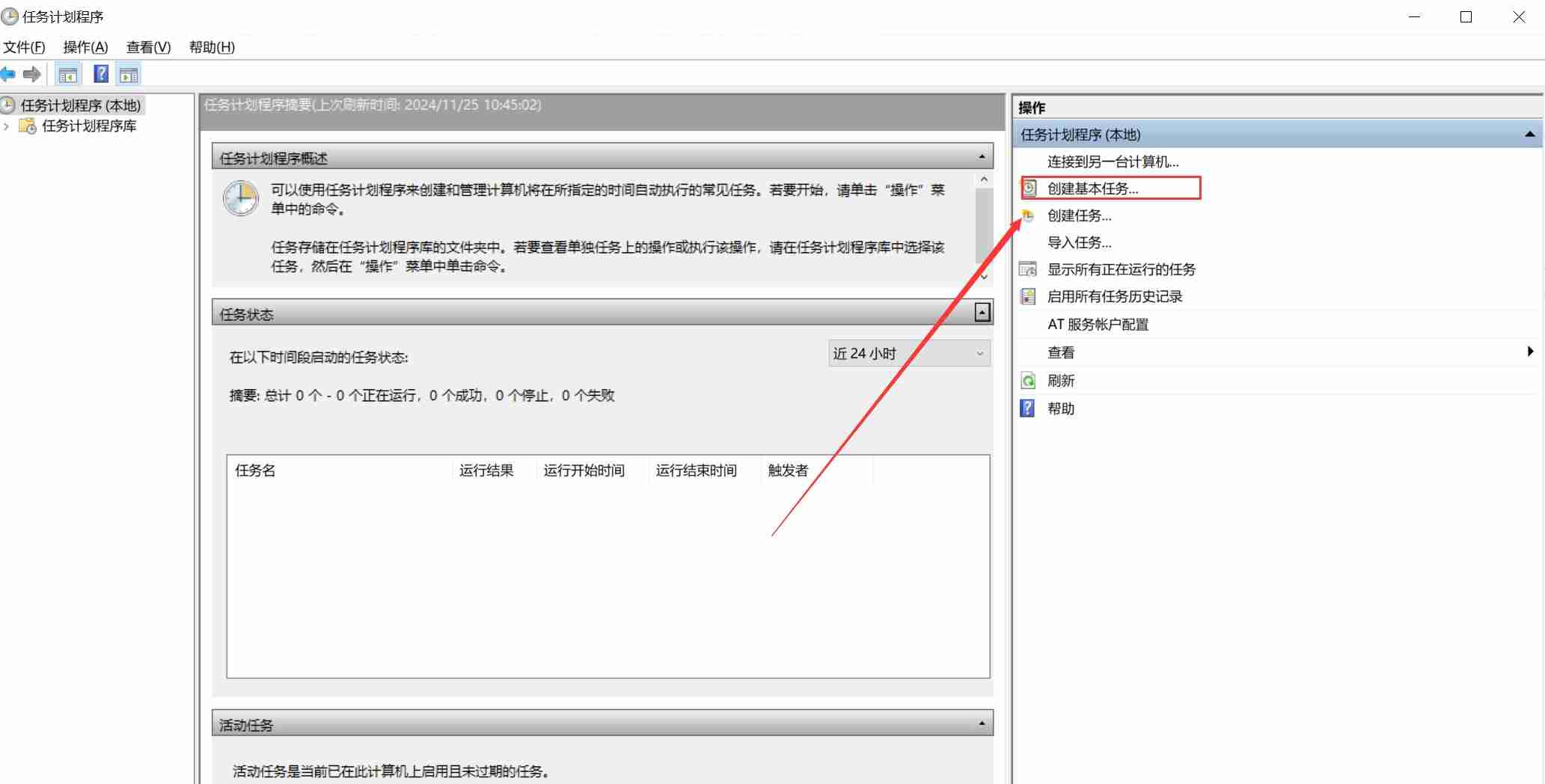Click the forward navigation arrow icon
This screenshot has width=1545, height=784.
pyautogui.click(x=32, y=73)
